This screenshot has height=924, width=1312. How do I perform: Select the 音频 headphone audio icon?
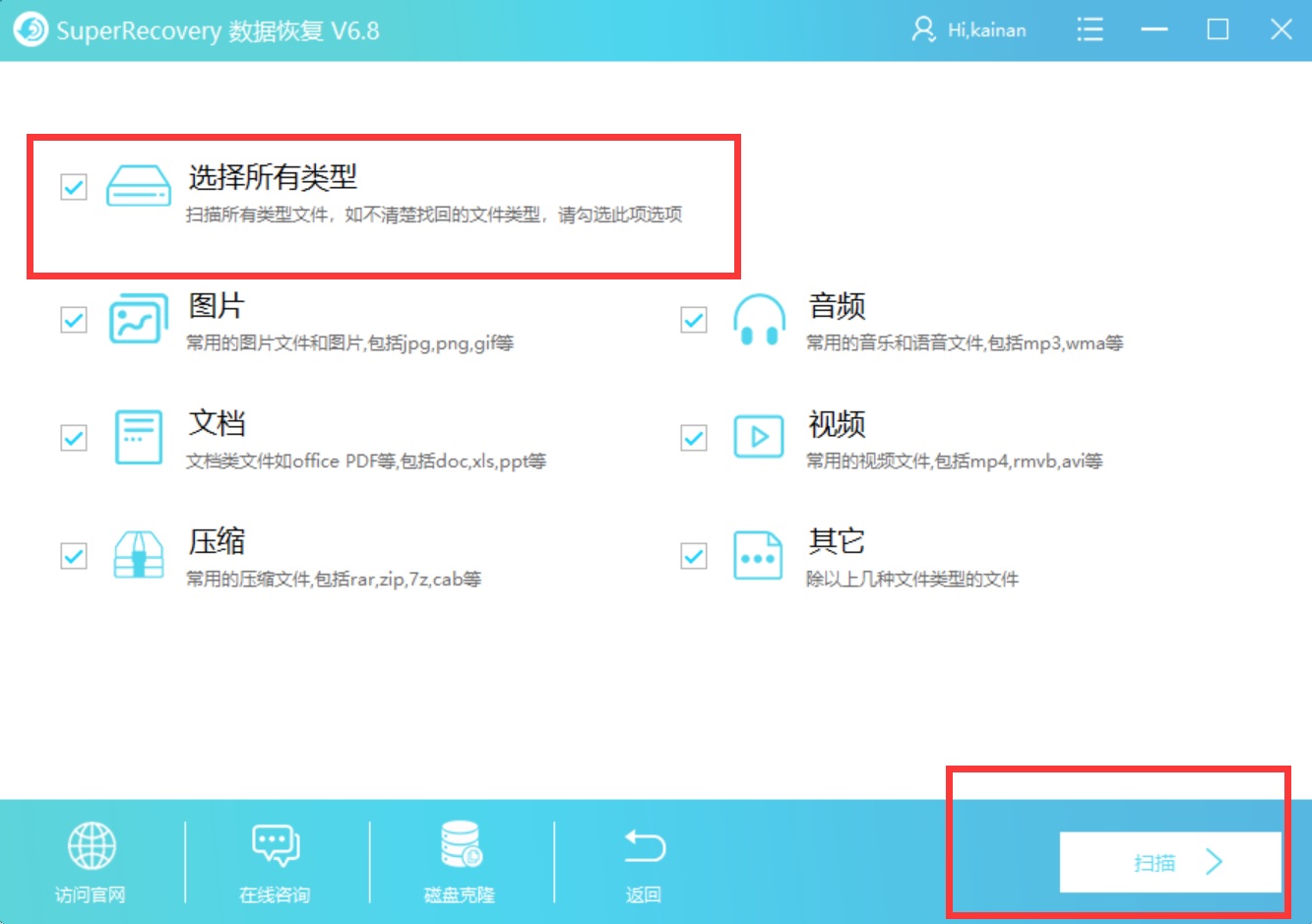(758, 320)
